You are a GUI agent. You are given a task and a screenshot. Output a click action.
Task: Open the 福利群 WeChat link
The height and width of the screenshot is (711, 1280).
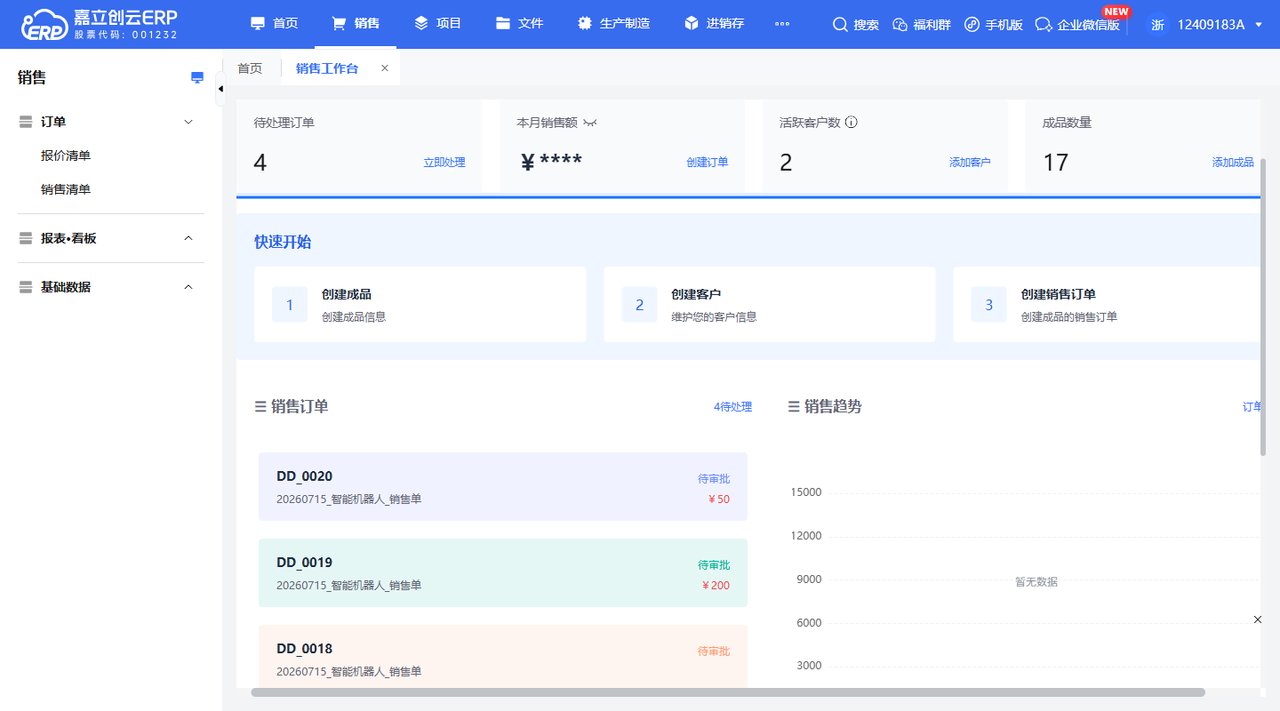click(x=921, y=24)
